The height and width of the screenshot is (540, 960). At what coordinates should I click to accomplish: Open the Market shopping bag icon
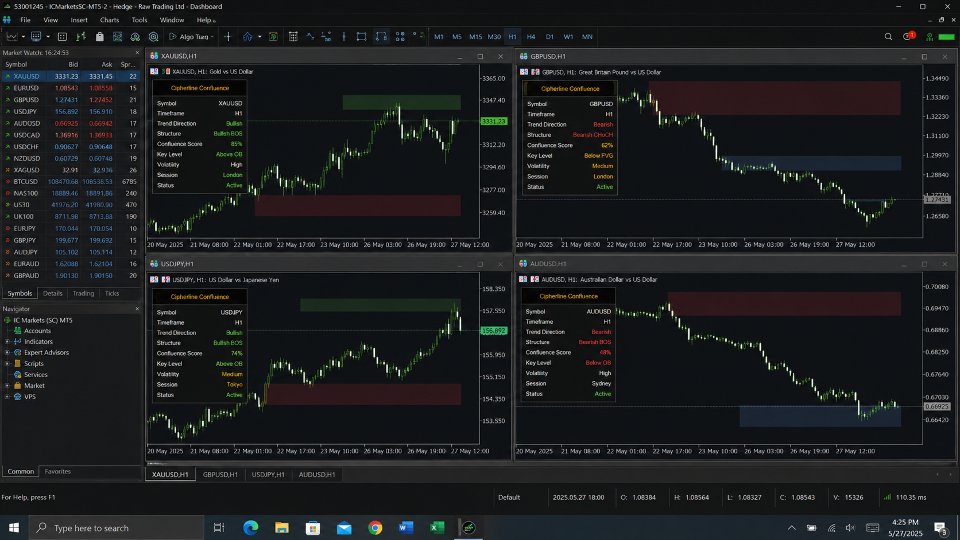[100, 37]
